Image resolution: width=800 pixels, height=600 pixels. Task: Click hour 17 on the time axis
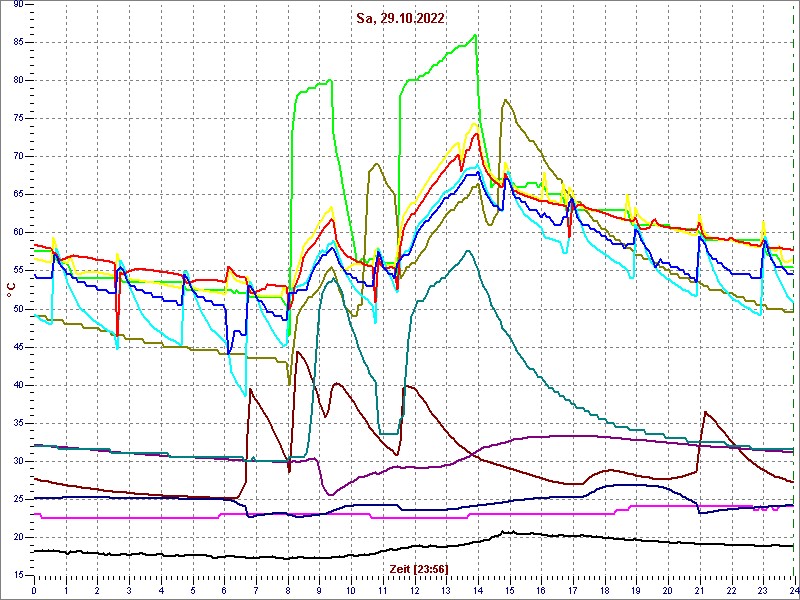tap(572, 590)
